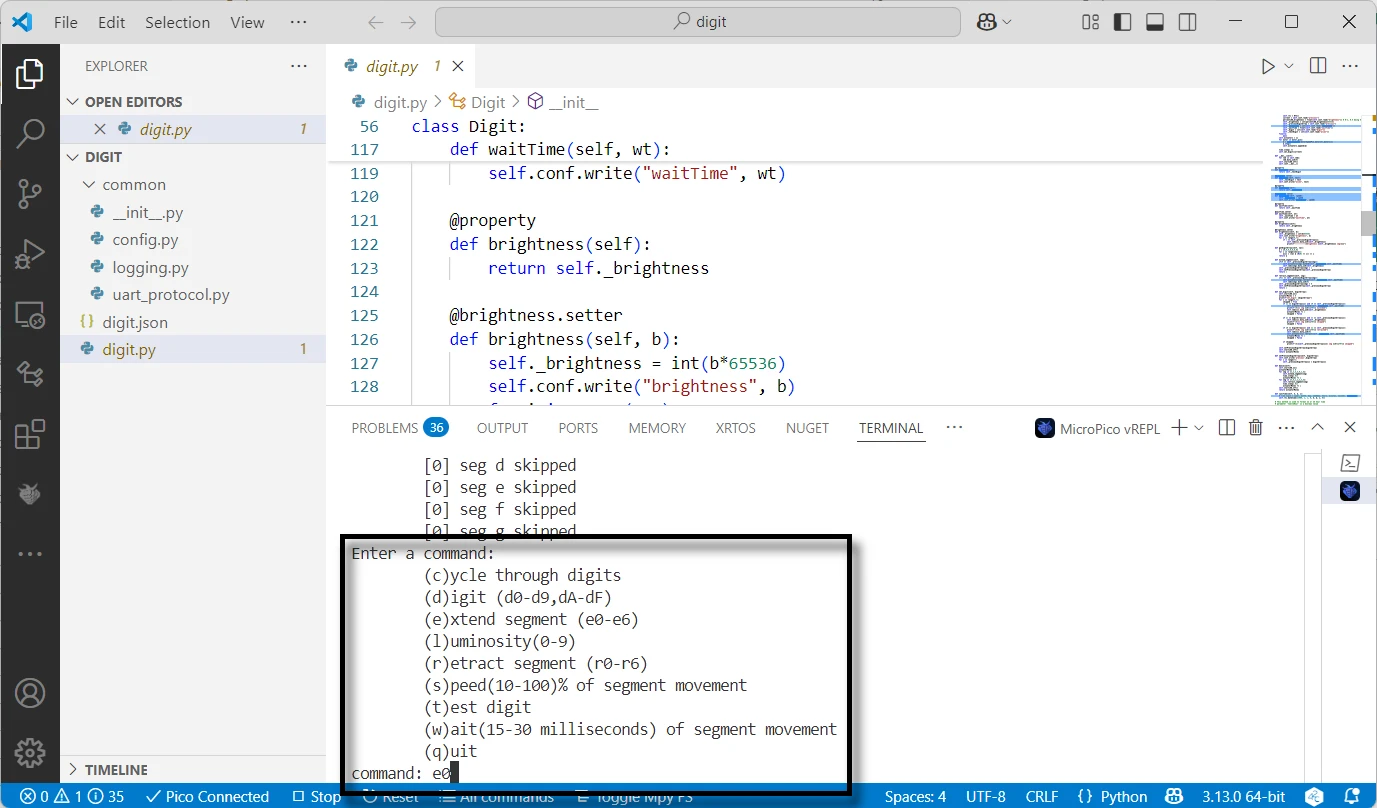Open the Search view in activity bar
Screen dimensions: 1377x808
coord(30,133)
